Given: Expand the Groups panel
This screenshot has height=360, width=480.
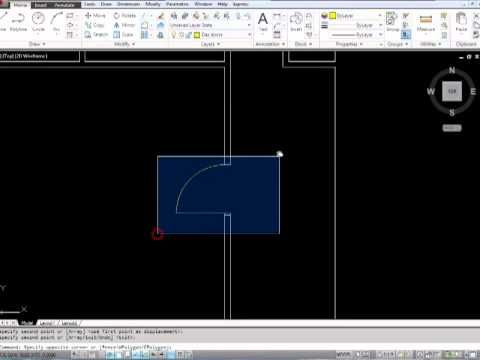Looking at the screenshot, I should tap(397, 44).
